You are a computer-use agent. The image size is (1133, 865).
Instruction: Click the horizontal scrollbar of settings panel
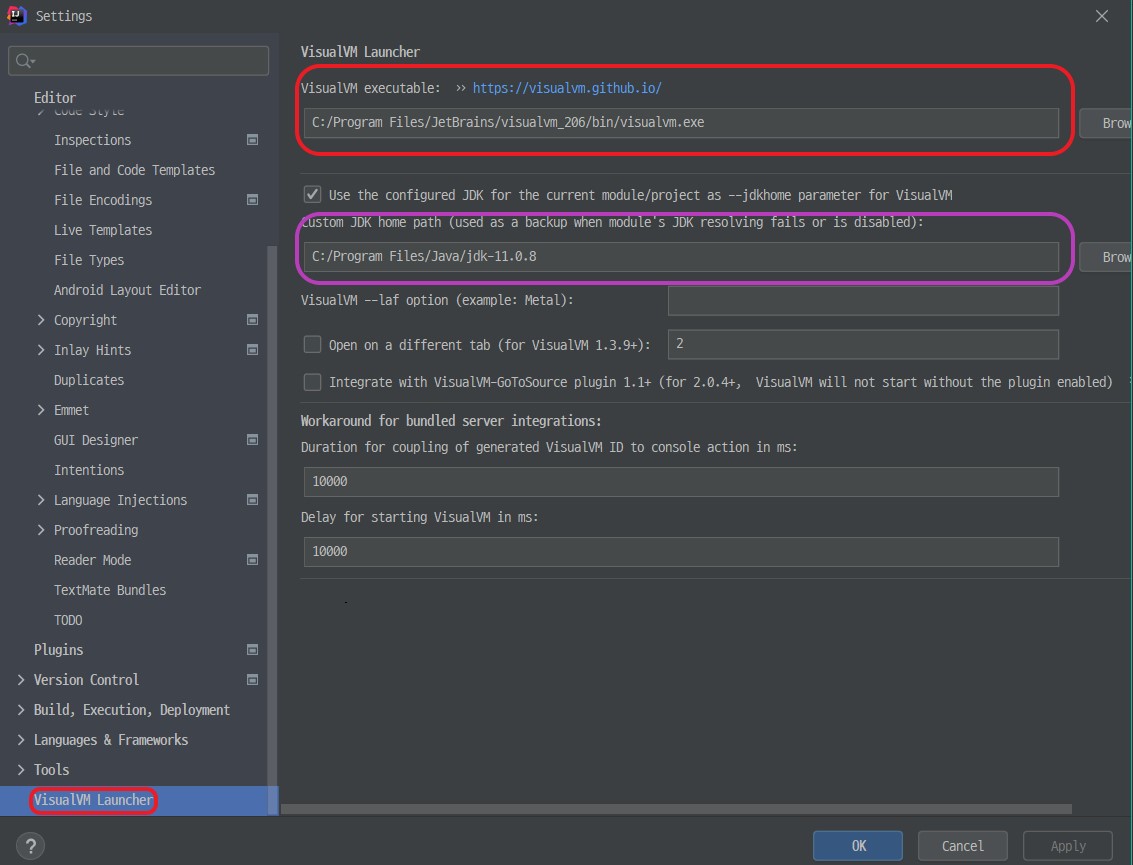[x=676, y=809]
